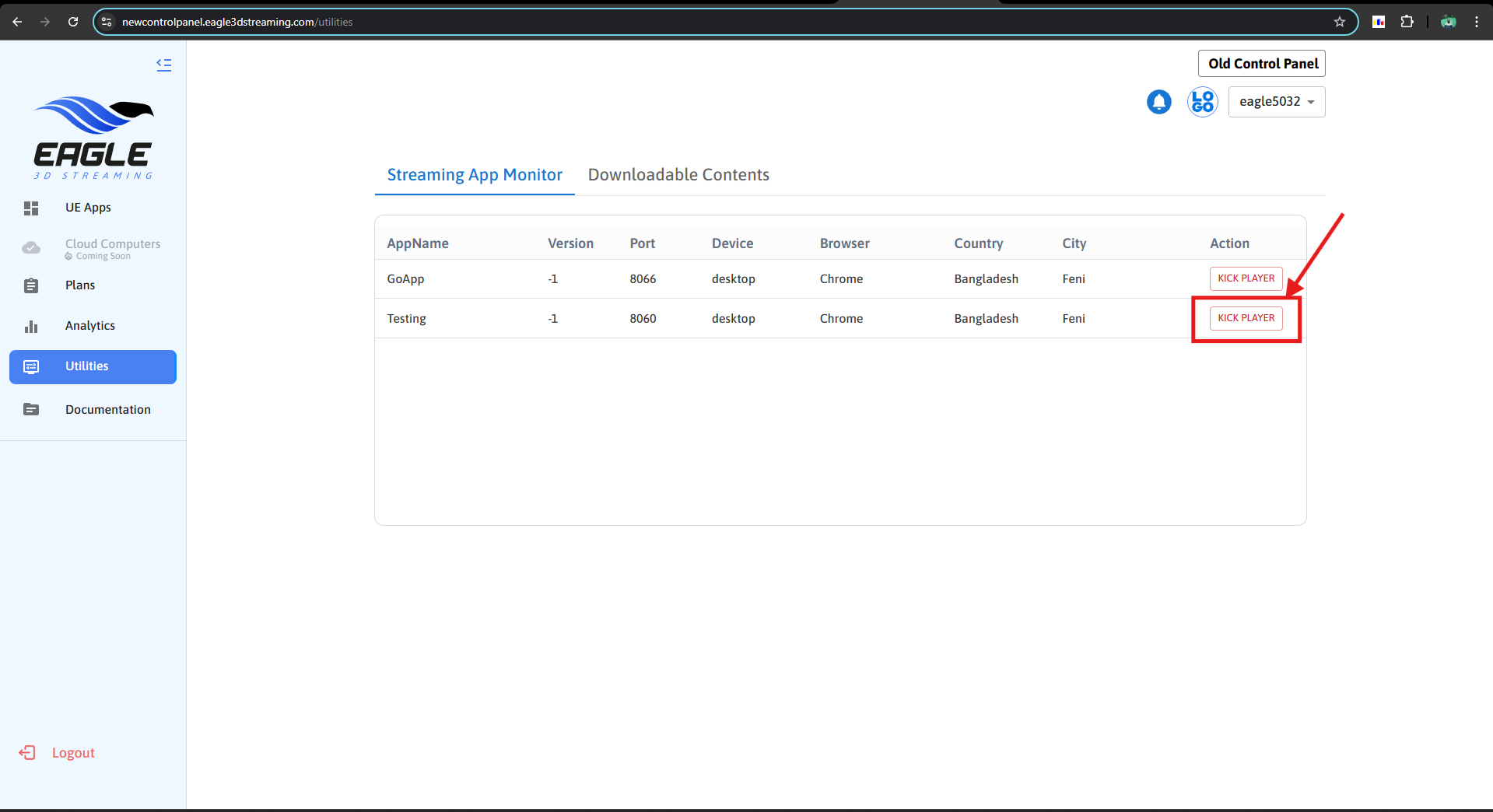Kick the player from the Testing app
This screenshot has height=812, width=1493.
(x=1246, y=318)
